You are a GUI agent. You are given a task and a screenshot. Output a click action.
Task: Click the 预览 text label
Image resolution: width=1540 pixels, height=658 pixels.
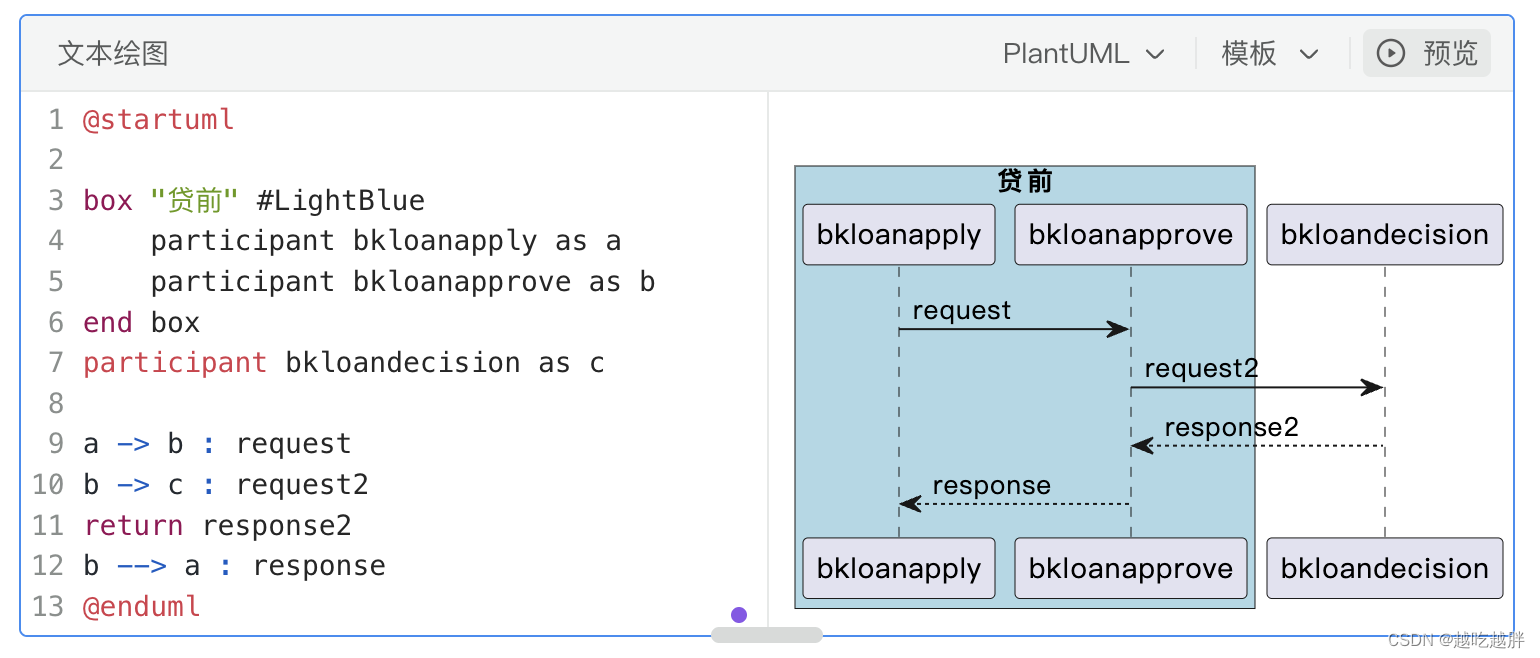click(x=1450, y=53)
